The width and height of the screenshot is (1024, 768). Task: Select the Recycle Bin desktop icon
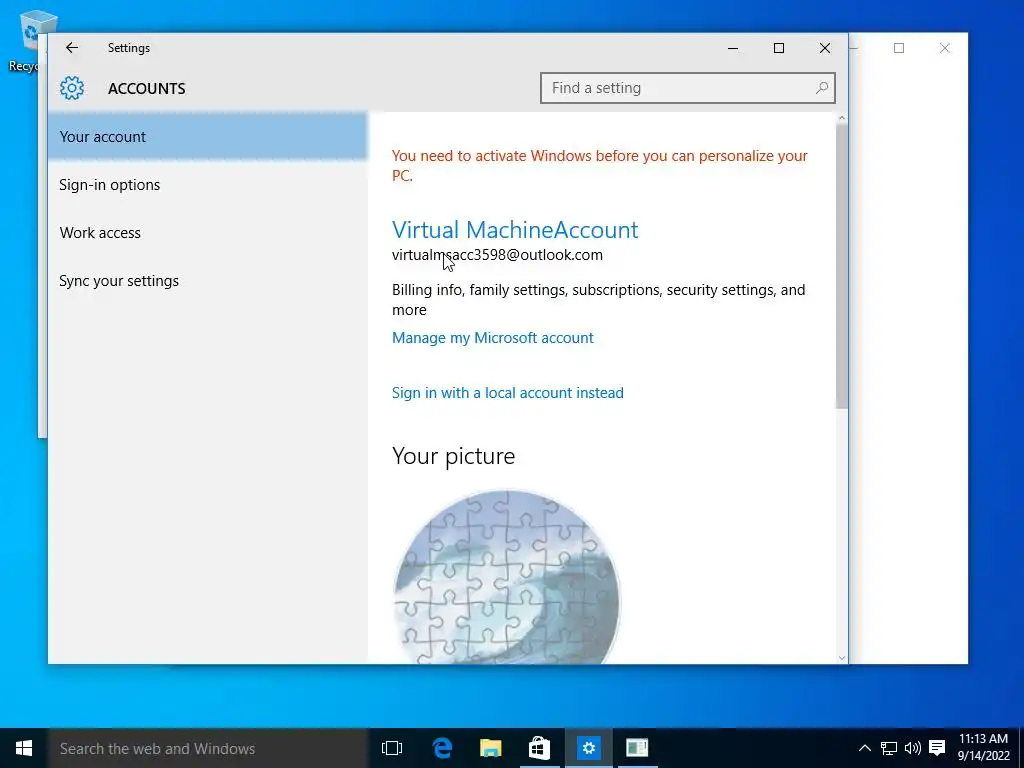pyautogui.click(x=27, y=40)
